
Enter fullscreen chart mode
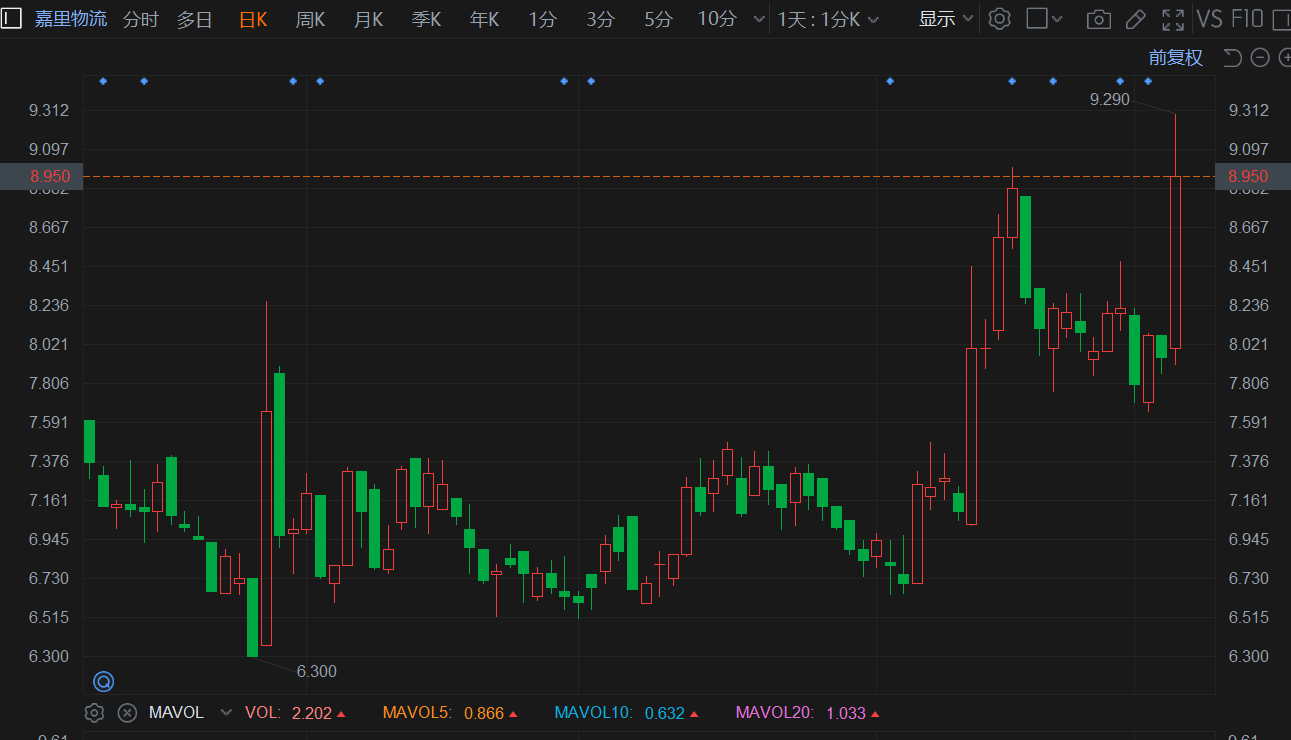pyautogui.click(x=1172, y=19)
